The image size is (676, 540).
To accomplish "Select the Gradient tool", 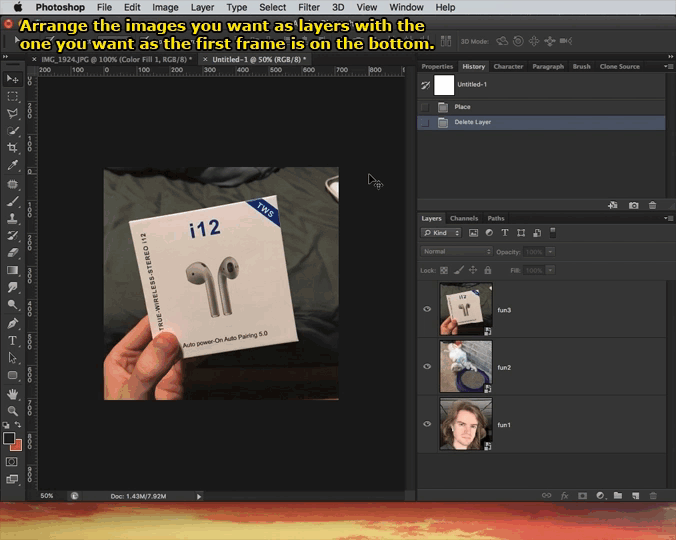I will pyautogui.click(x=12, y=270).
